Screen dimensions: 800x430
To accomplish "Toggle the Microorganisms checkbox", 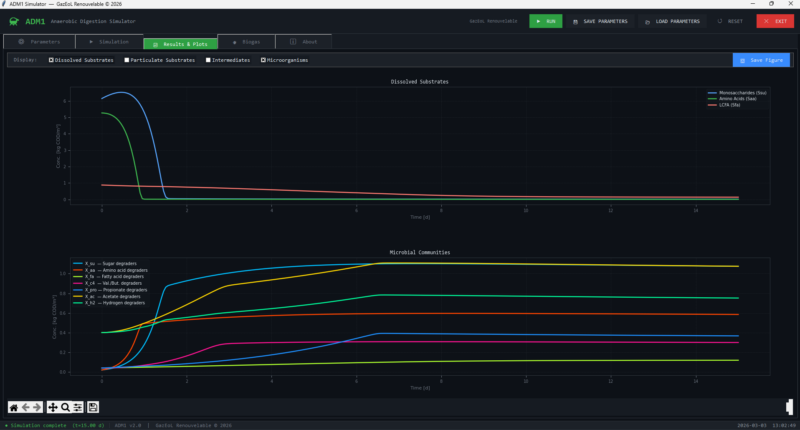I will click(x=264, y=60).
